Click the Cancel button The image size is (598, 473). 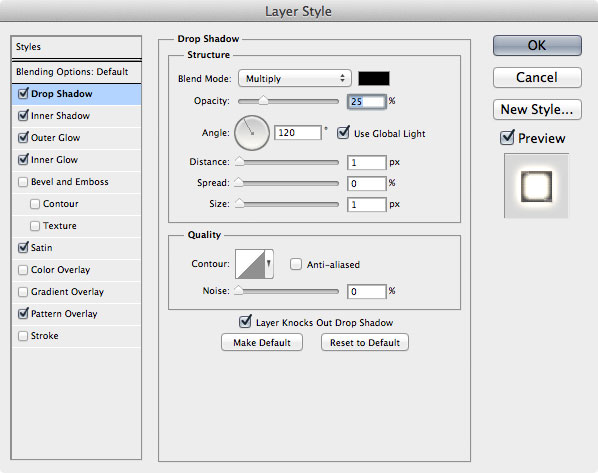(537, 77)
